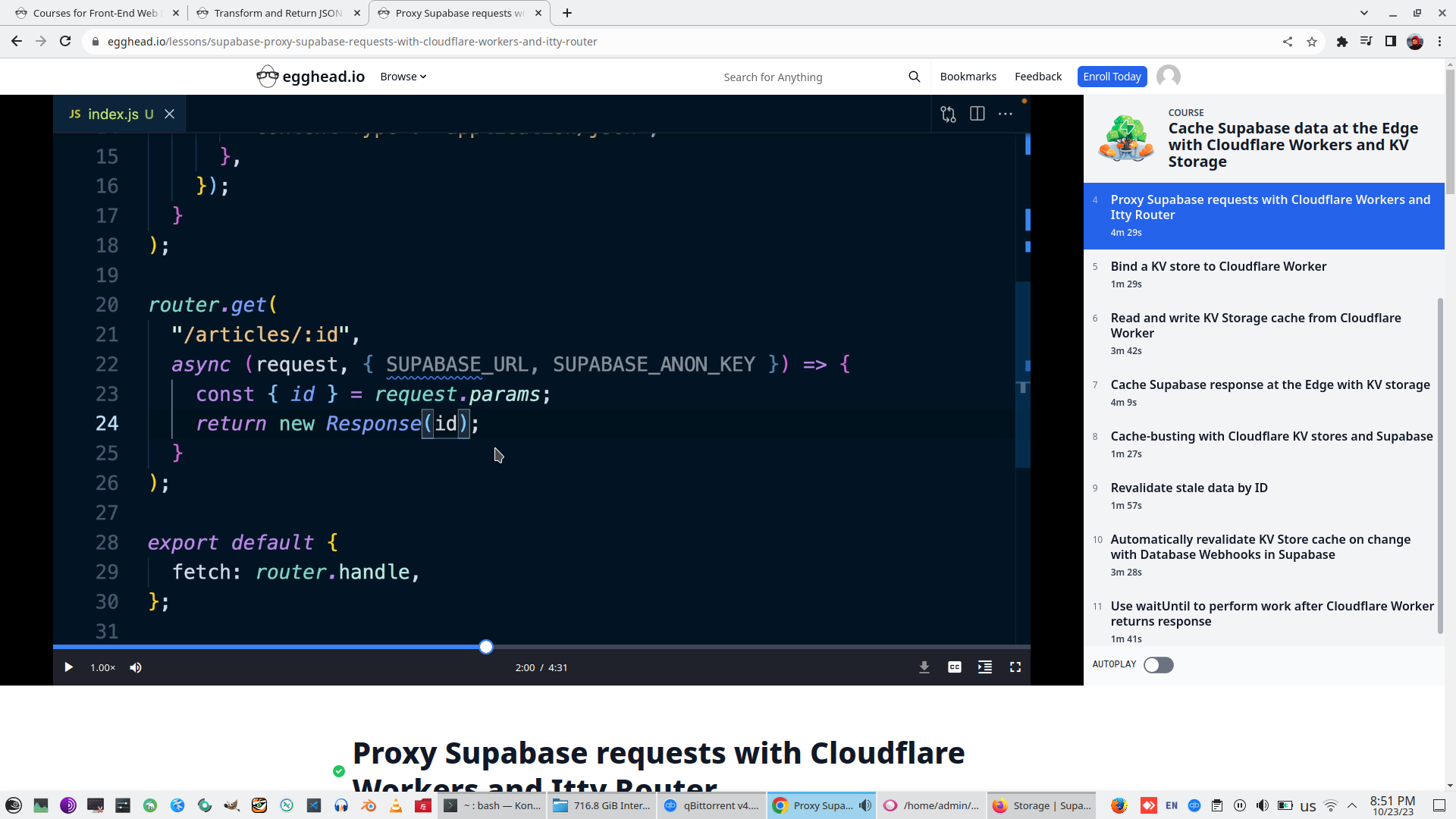Open the playback speed 1.00× selector

pos(102,667)
